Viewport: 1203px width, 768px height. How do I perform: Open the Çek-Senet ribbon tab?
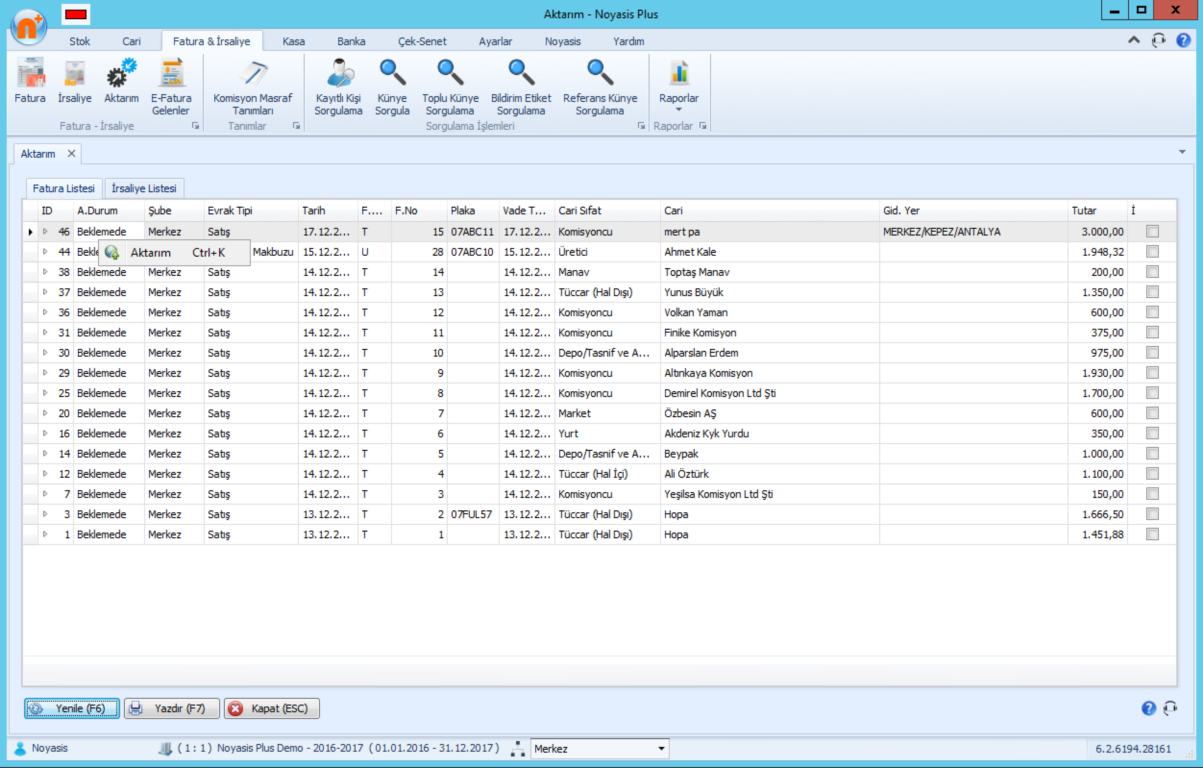tap(422, 41)
